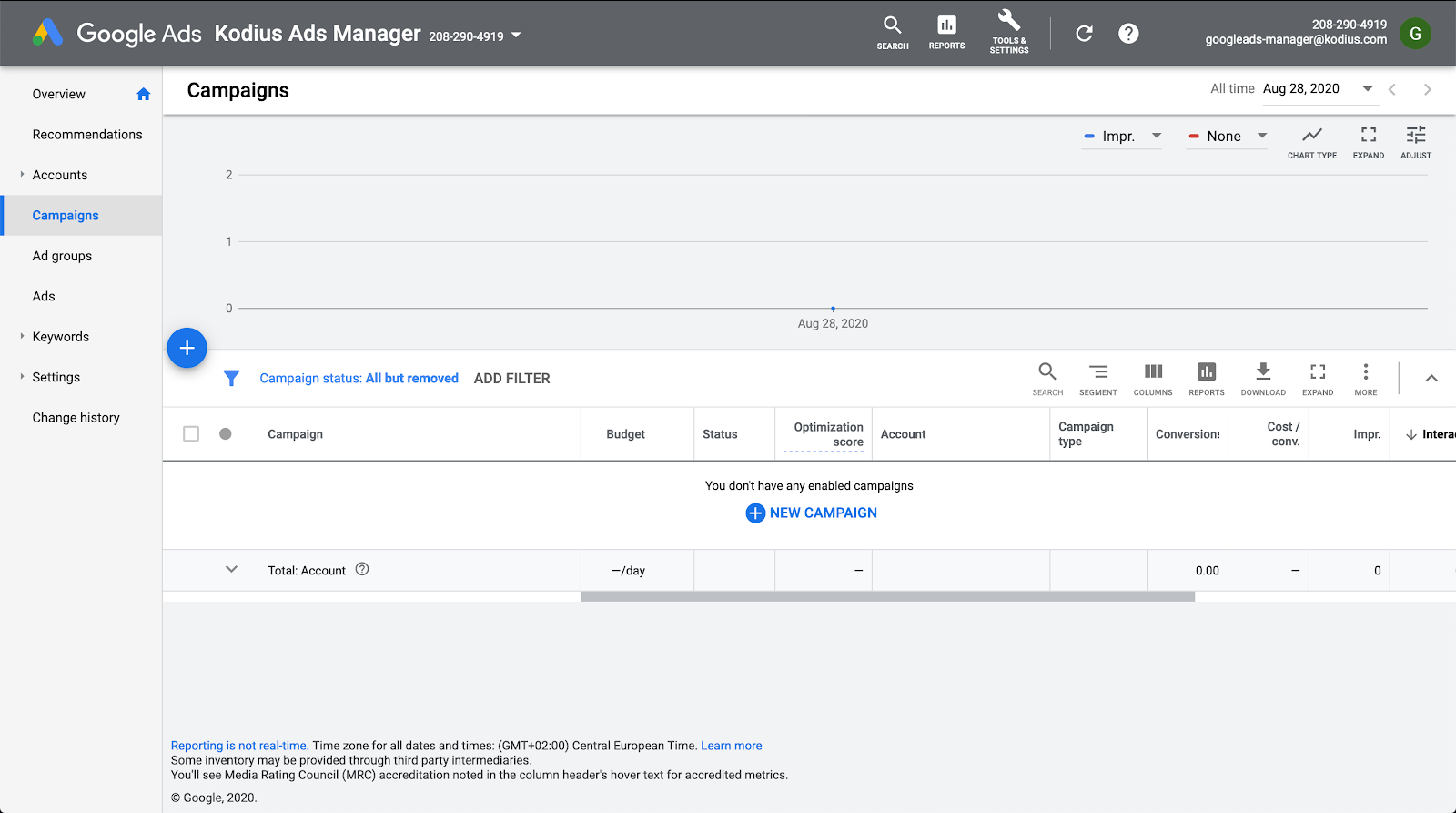Expand the Total: Account row chevron
1456x813 pixels.
click(x=231, y=569)
